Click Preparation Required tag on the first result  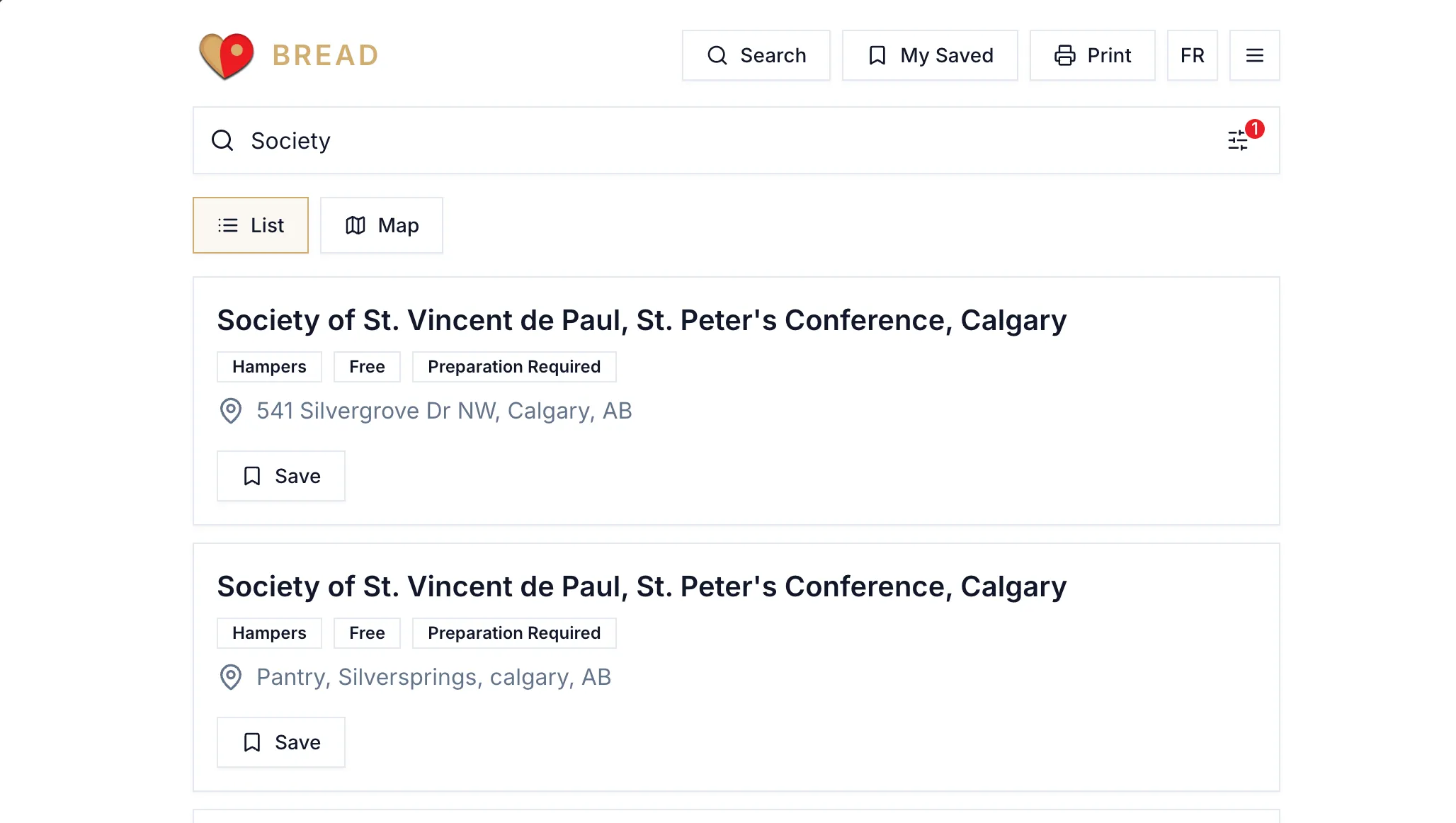[513, 366]
